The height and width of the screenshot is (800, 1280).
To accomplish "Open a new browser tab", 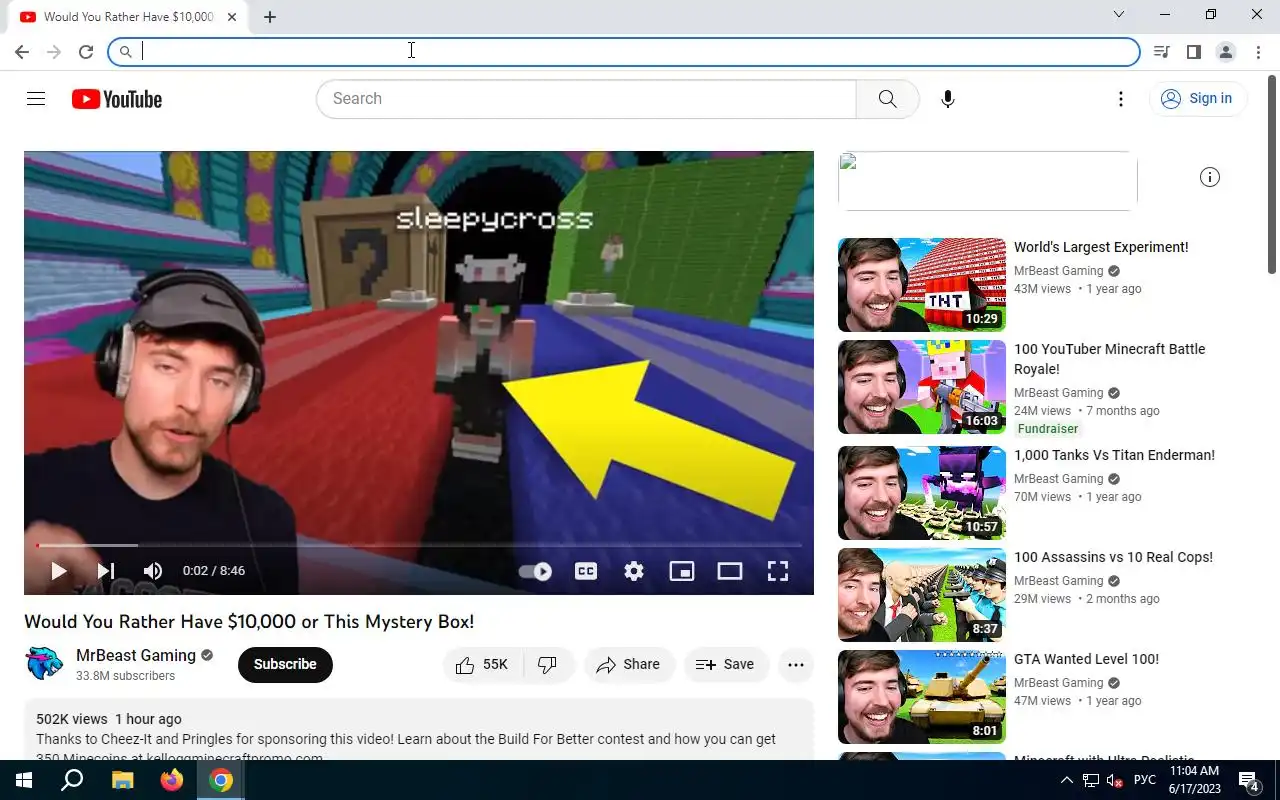I will pos(270,16).
